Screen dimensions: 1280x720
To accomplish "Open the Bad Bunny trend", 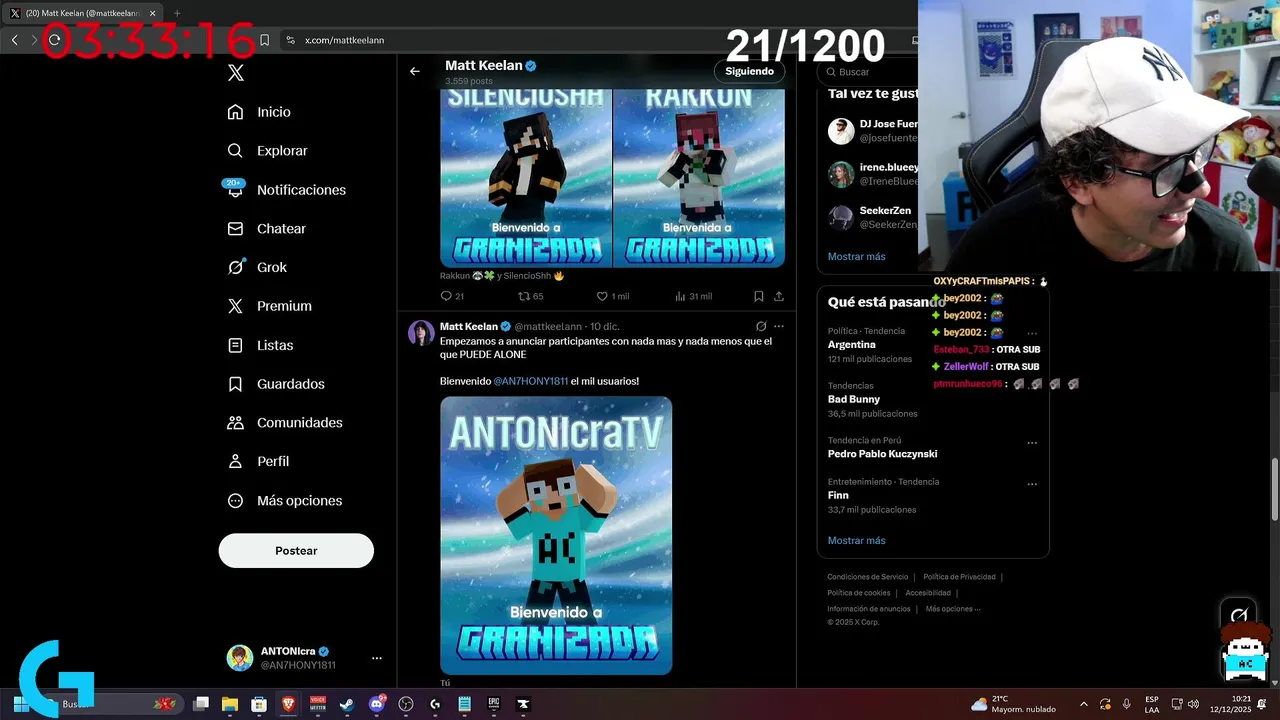I will click(854, 400).
